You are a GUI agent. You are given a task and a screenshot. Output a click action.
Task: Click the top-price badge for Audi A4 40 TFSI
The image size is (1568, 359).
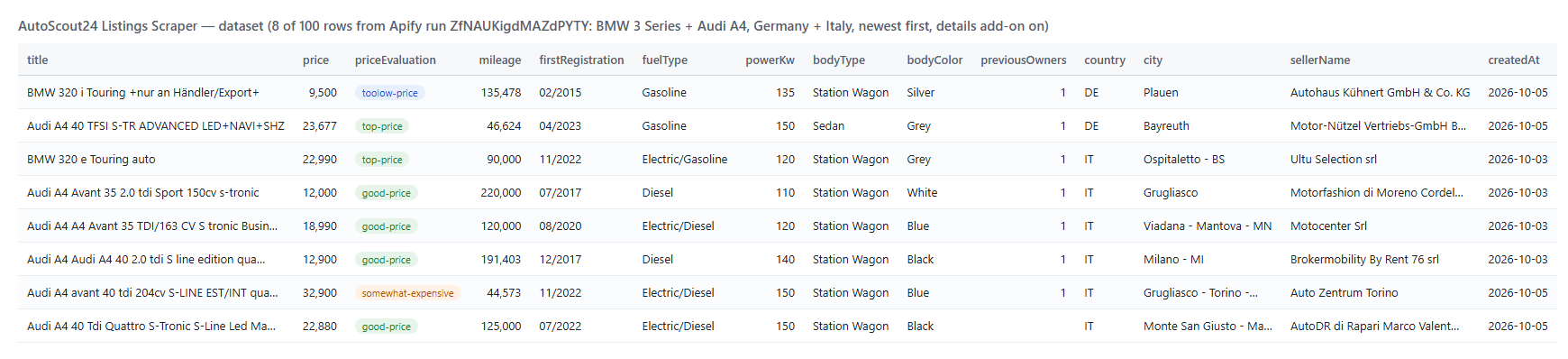point(382,126)
